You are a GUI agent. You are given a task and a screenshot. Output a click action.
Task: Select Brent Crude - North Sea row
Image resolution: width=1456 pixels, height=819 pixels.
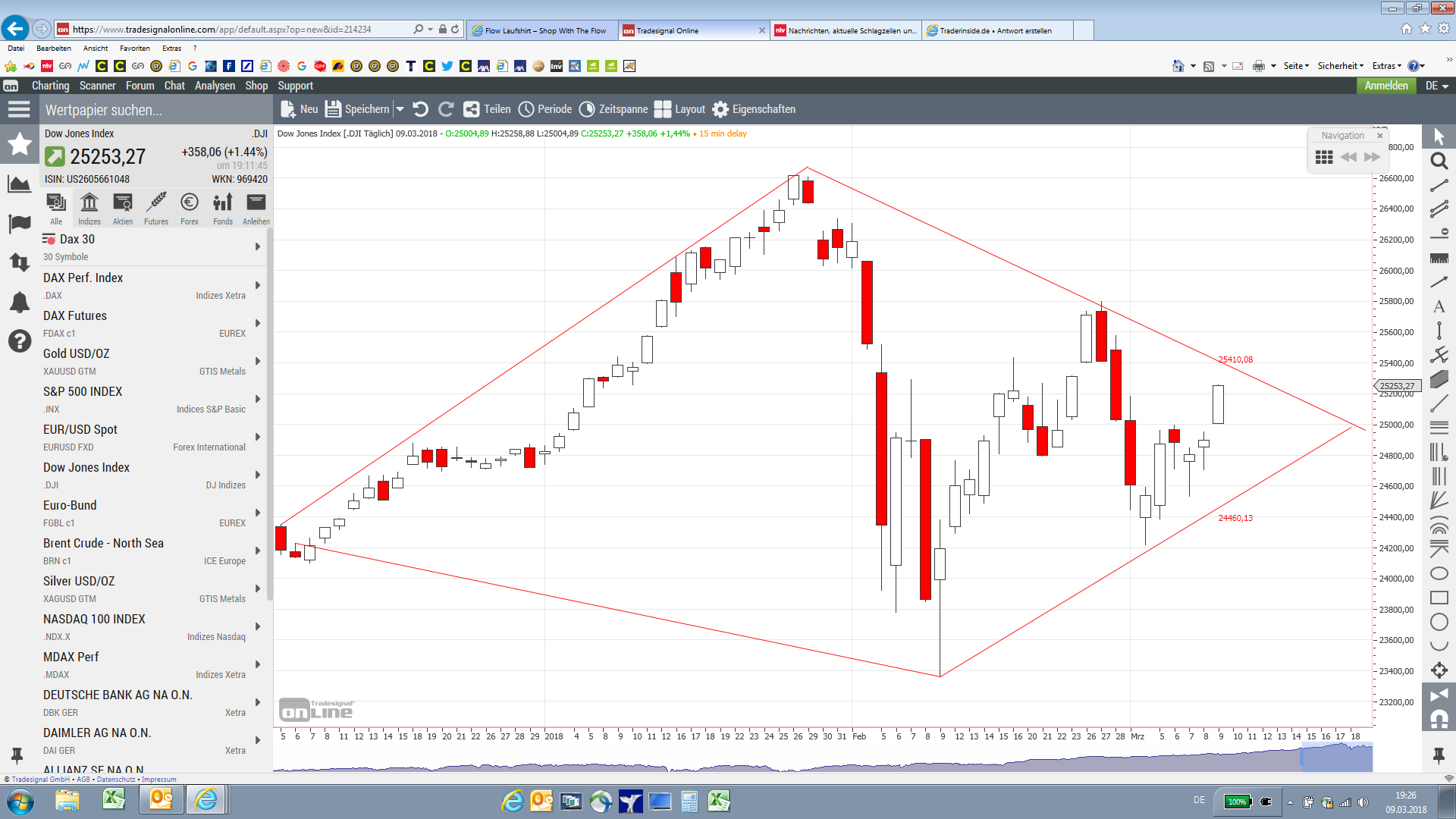point(155,551)
